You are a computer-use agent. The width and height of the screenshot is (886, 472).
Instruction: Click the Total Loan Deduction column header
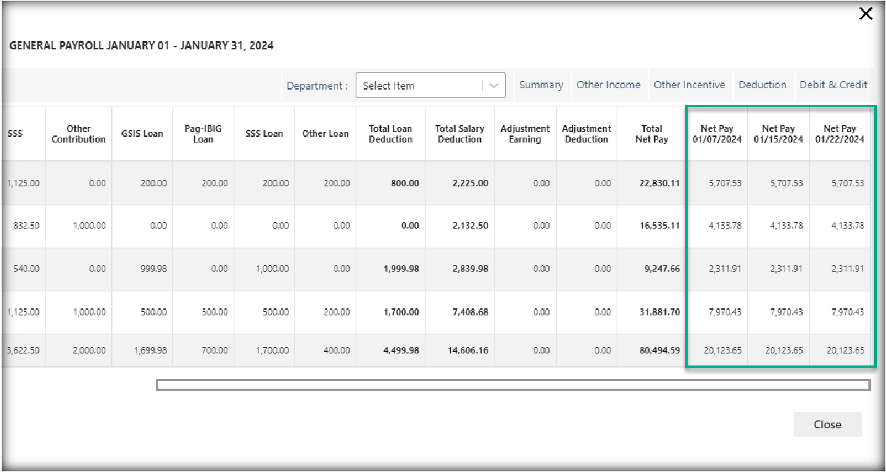coord(390,134)
